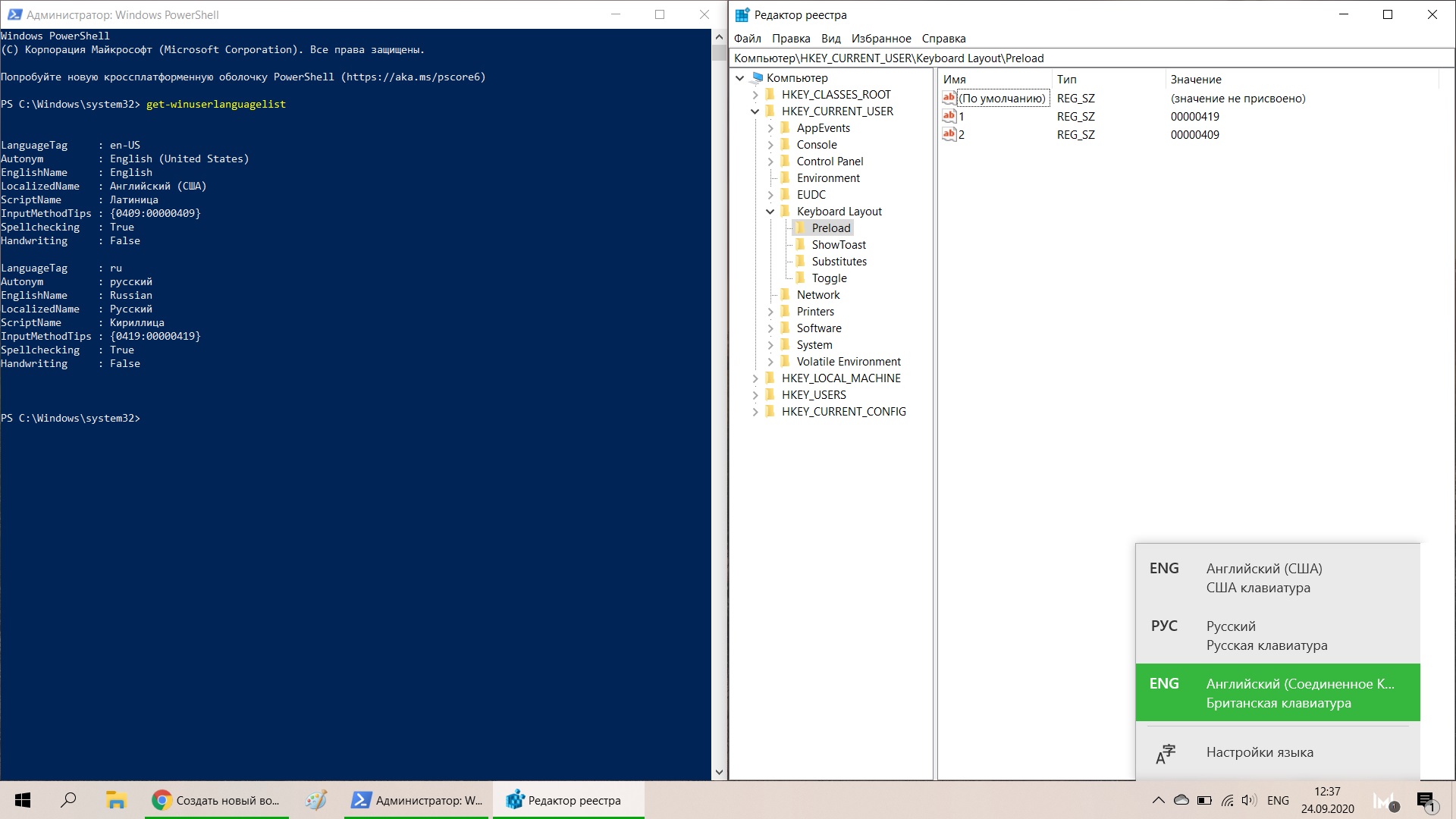The width and height of the screenshot is (1456, 819).
Task: Sort values by the Значение column header
Action: 1301,79
